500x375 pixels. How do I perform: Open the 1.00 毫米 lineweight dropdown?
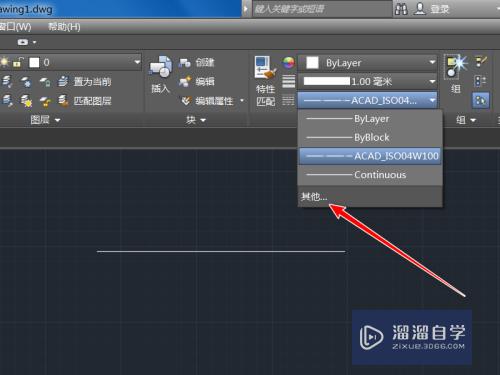point(367,81)
